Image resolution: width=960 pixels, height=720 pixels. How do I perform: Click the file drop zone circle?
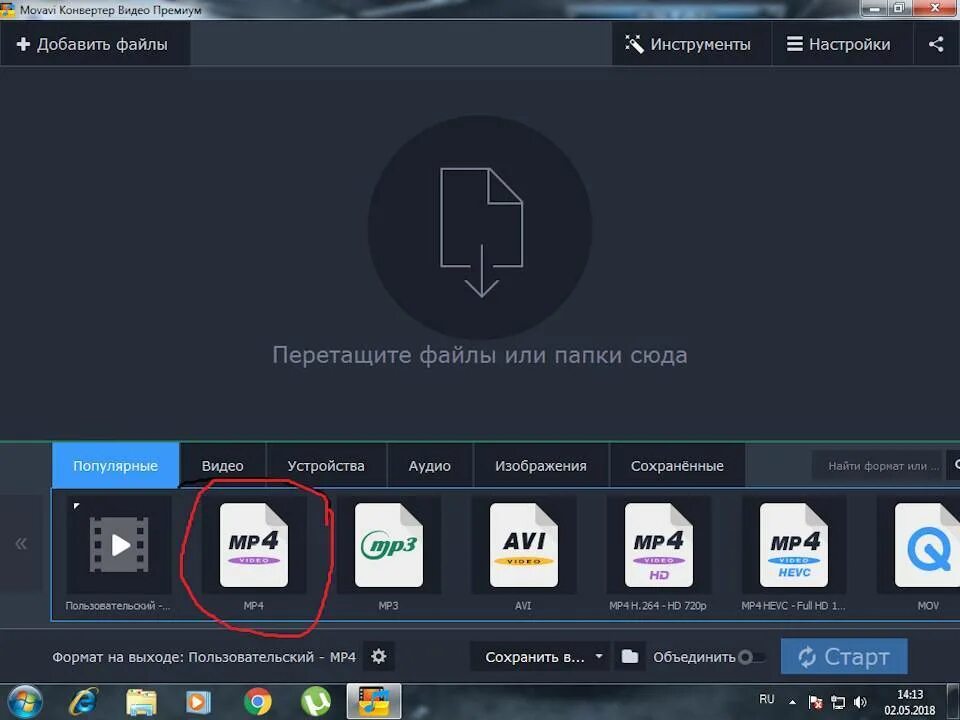(480, 227)
